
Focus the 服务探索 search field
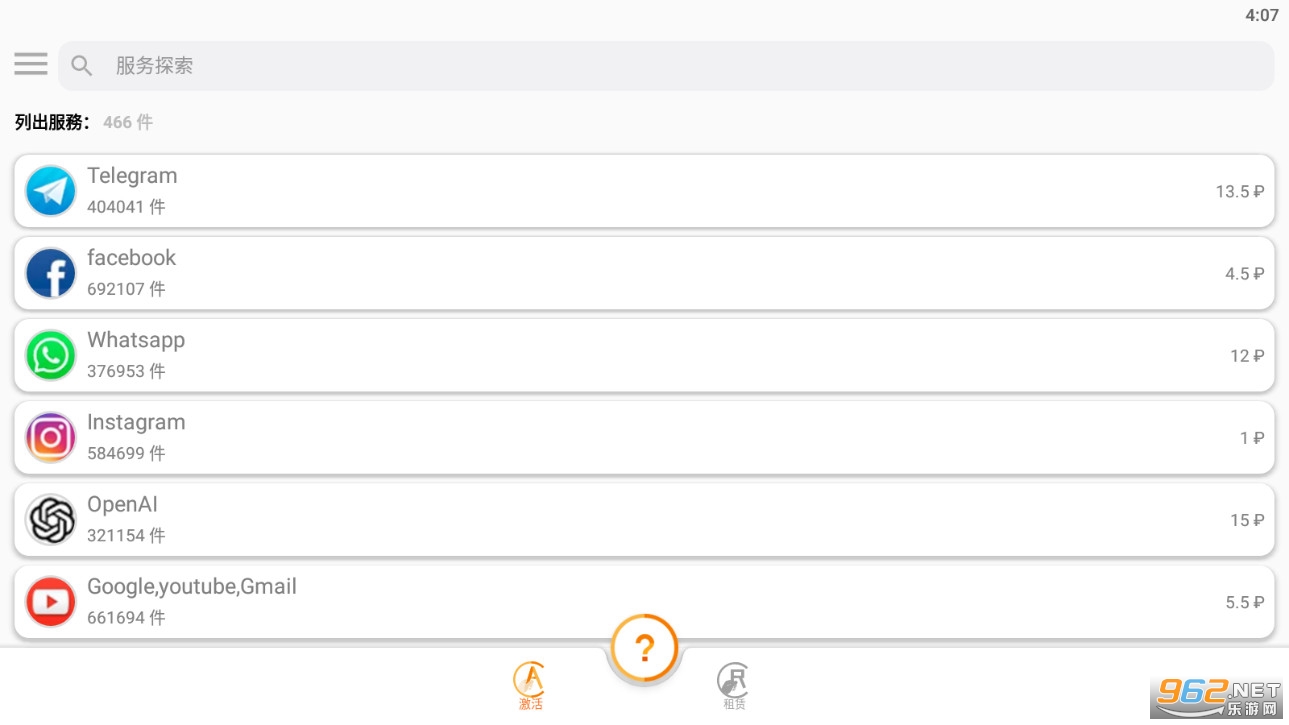pyautogui.click(x=680, y=66)
